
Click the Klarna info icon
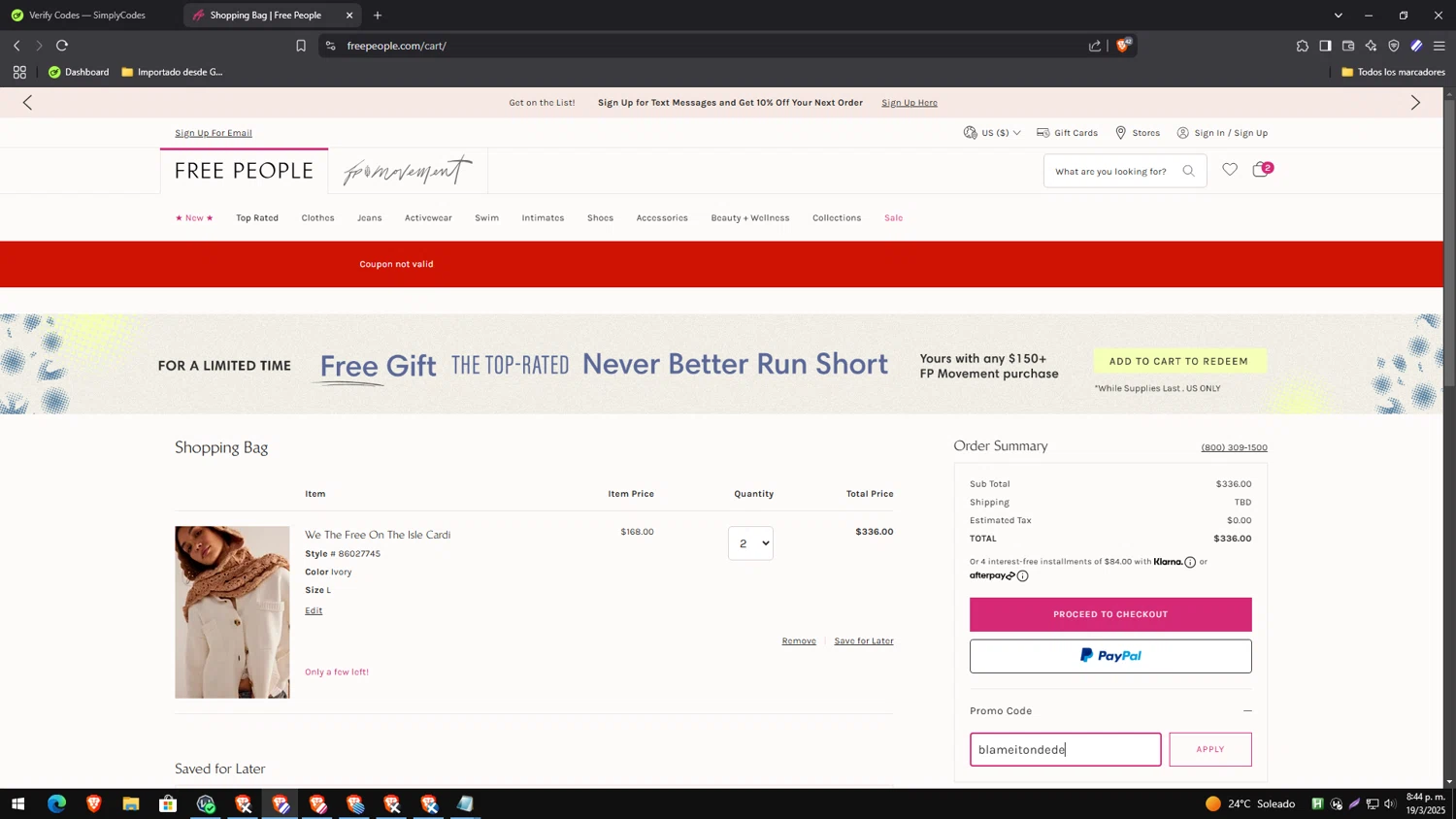(x=1190, y=562)
